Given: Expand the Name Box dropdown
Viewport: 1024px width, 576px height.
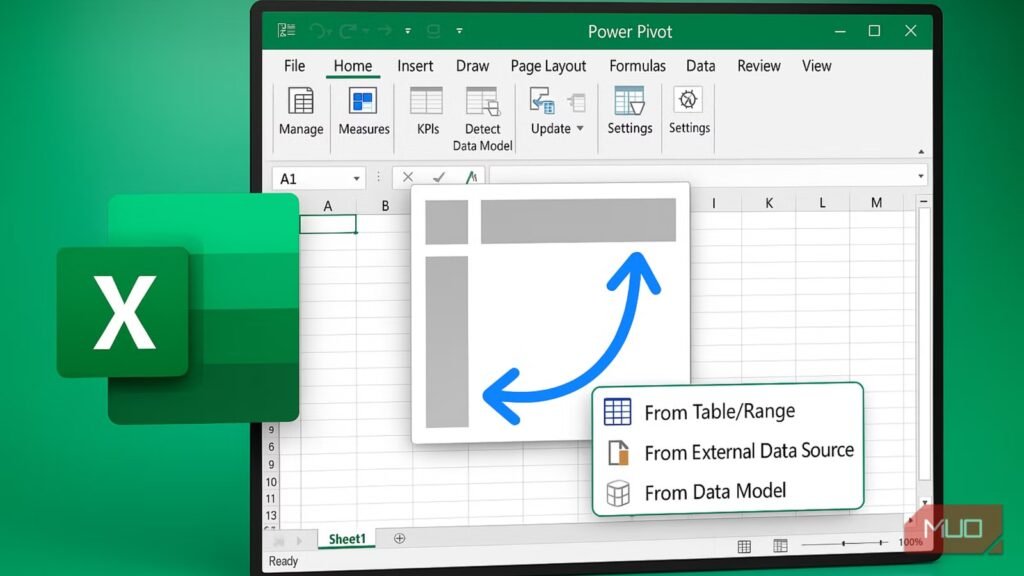Looking at the screenshot, I should point(357,176).
